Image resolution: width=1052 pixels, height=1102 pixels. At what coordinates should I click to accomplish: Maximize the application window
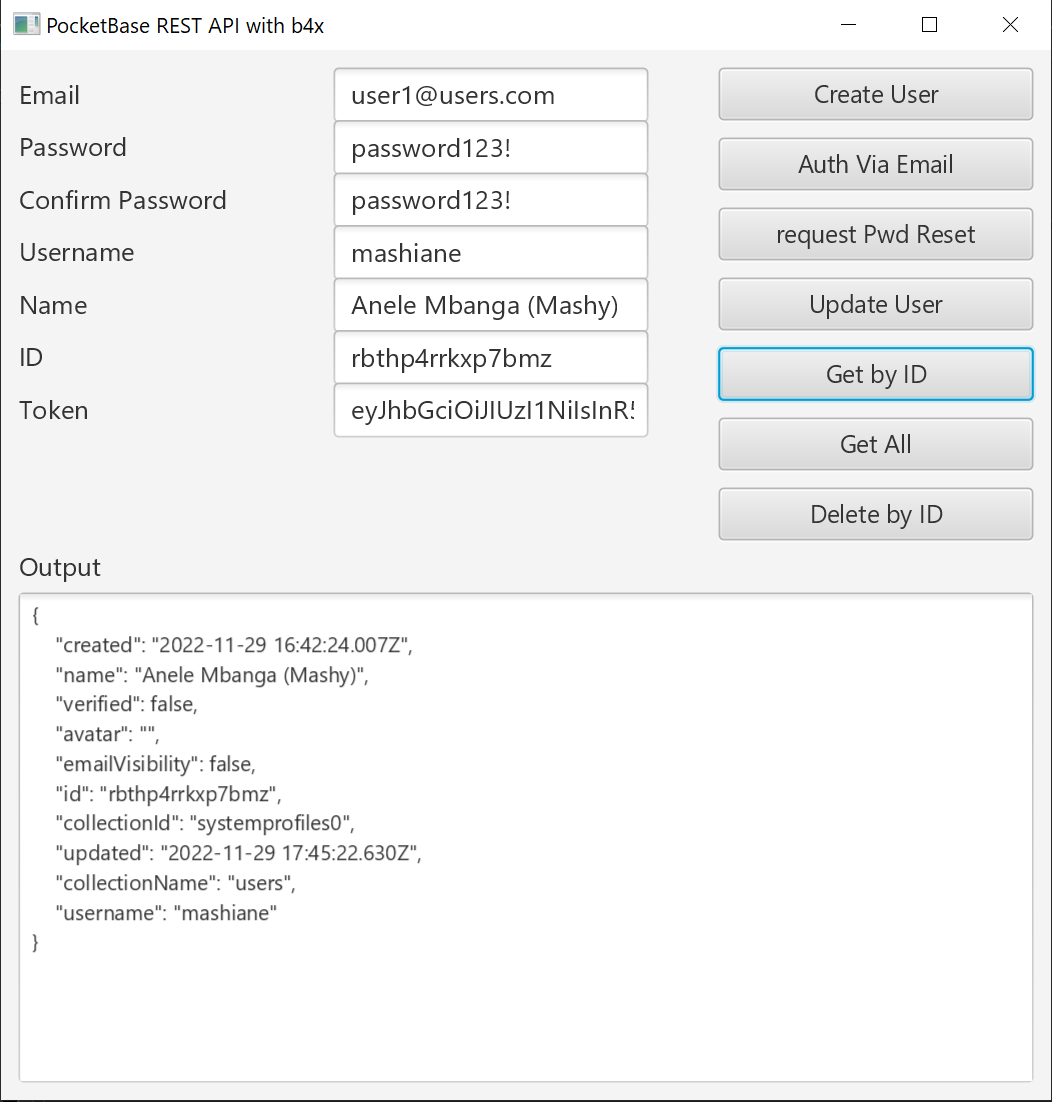(929, 25)
